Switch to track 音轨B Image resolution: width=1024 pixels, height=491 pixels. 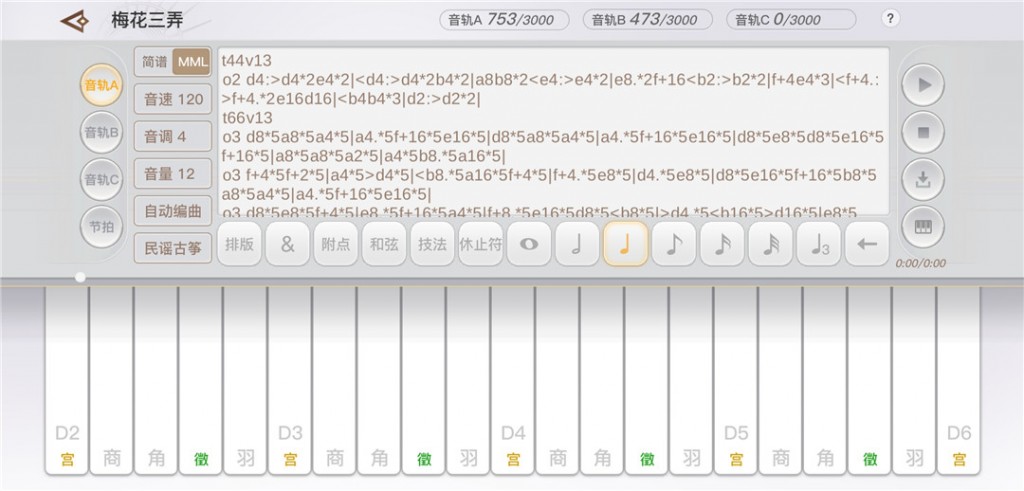(x=101, y=133)
